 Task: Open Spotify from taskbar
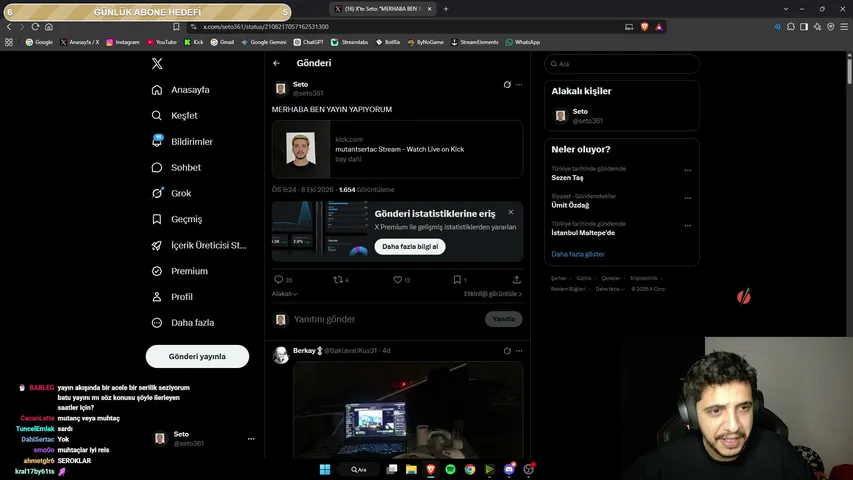coord(450,470)
